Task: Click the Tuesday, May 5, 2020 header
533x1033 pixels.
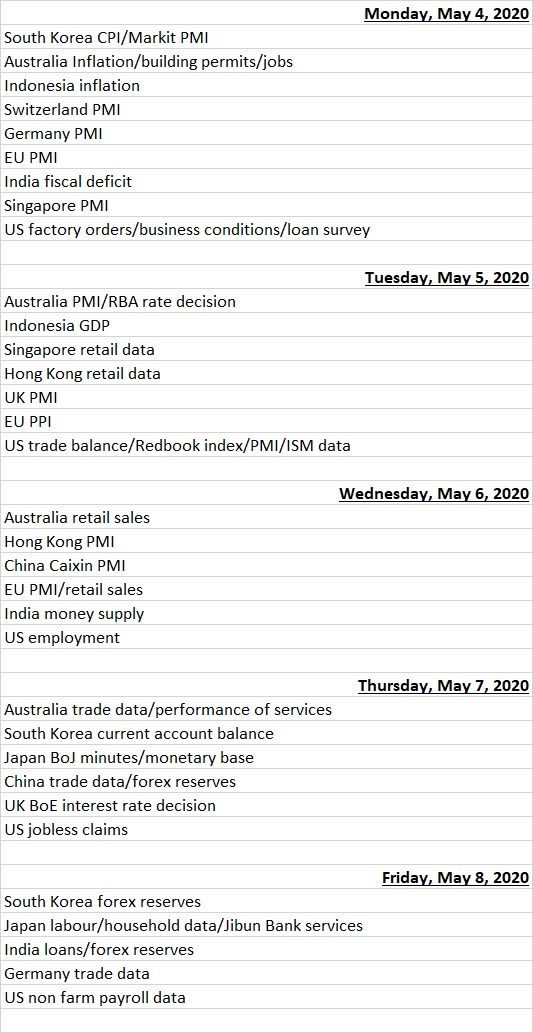Action: [x=266, y=277]
